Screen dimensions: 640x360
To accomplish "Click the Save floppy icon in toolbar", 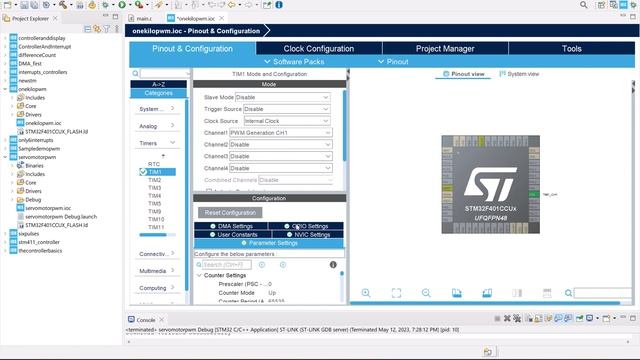I will tap(24, 5).
